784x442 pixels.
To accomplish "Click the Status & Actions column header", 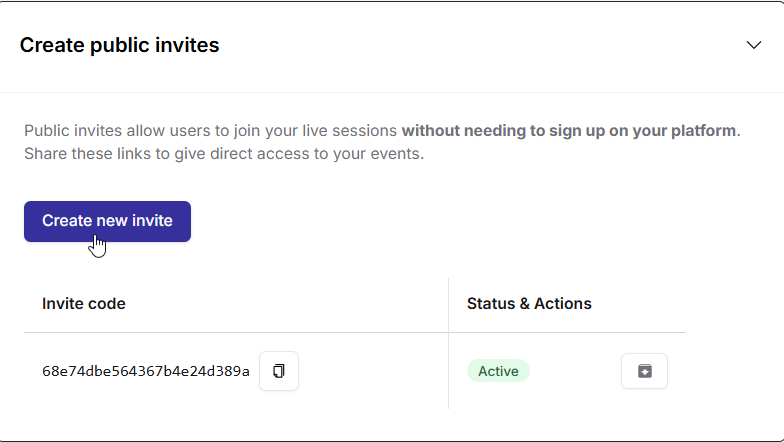I will [529, 303].
